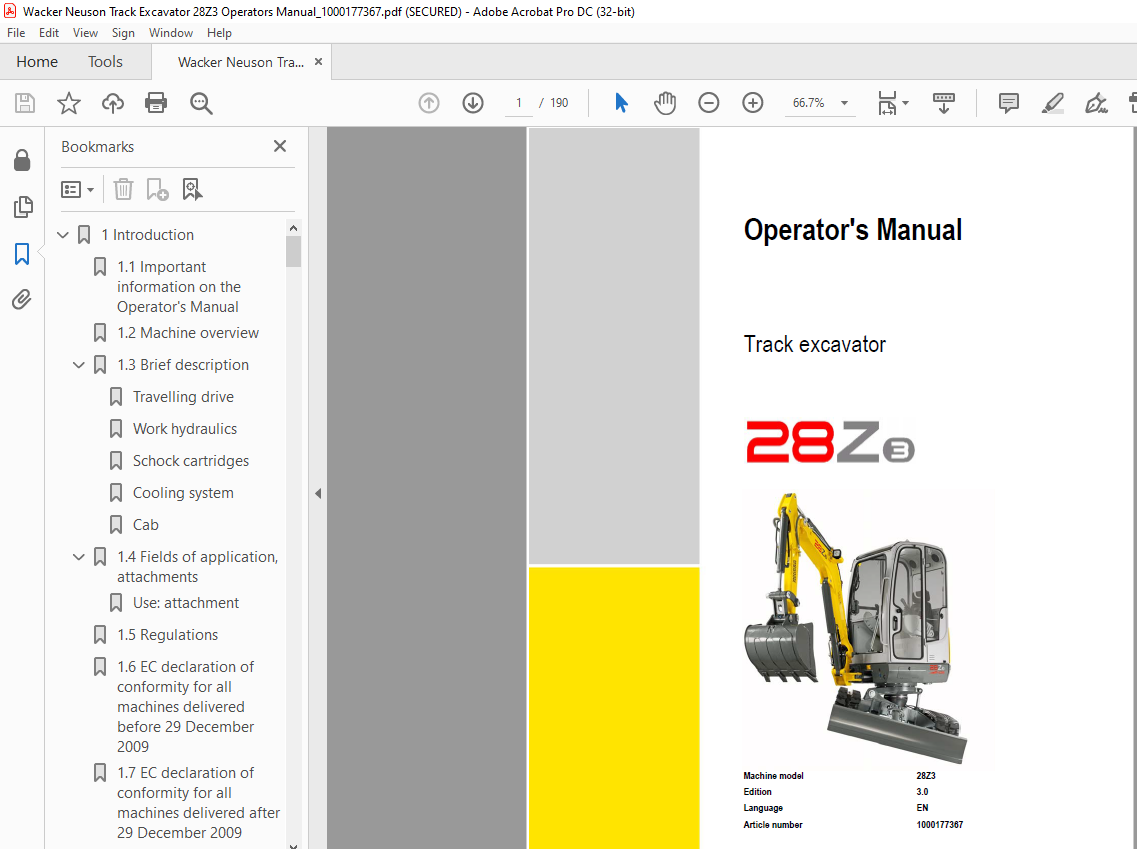The height and width of the screenshot is (849, 1137).
Task: Switch to Home tab
Action: point(37,62)
